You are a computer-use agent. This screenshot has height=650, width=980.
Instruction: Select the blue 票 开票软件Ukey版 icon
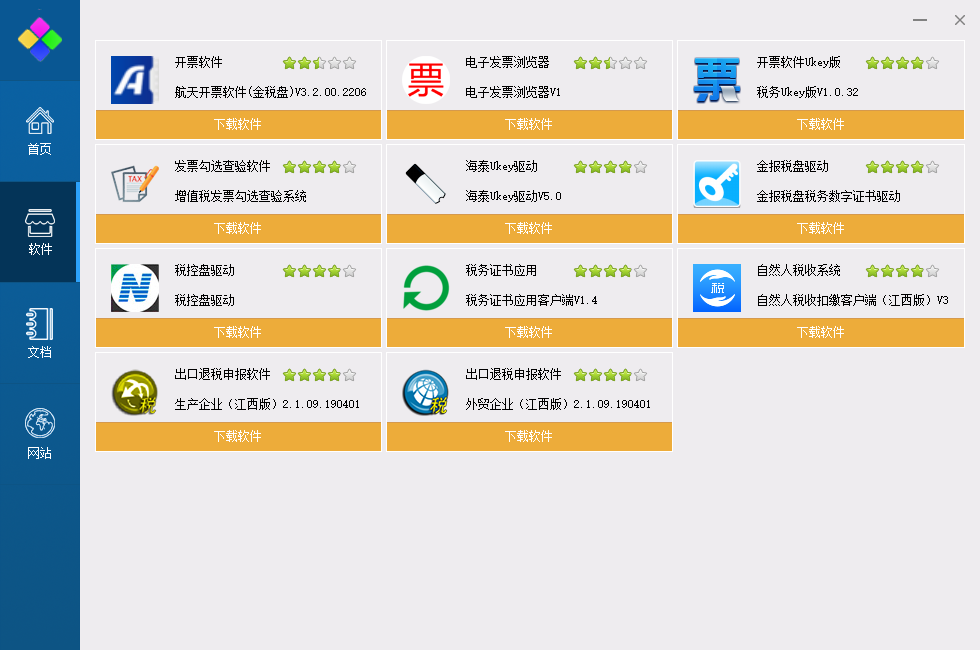click(x=717, y=80)
